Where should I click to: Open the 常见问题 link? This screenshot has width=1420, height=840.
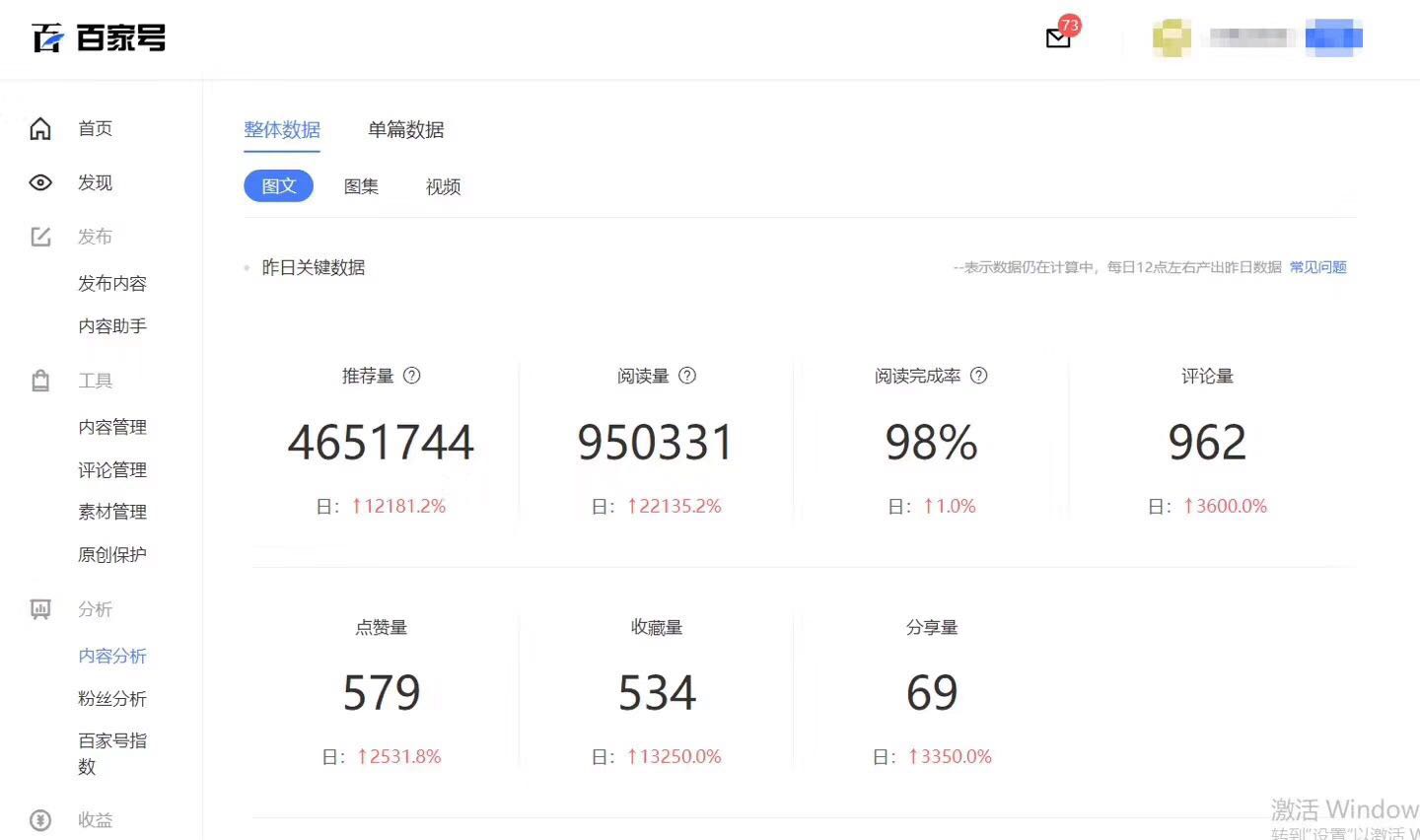(1317, 266)
